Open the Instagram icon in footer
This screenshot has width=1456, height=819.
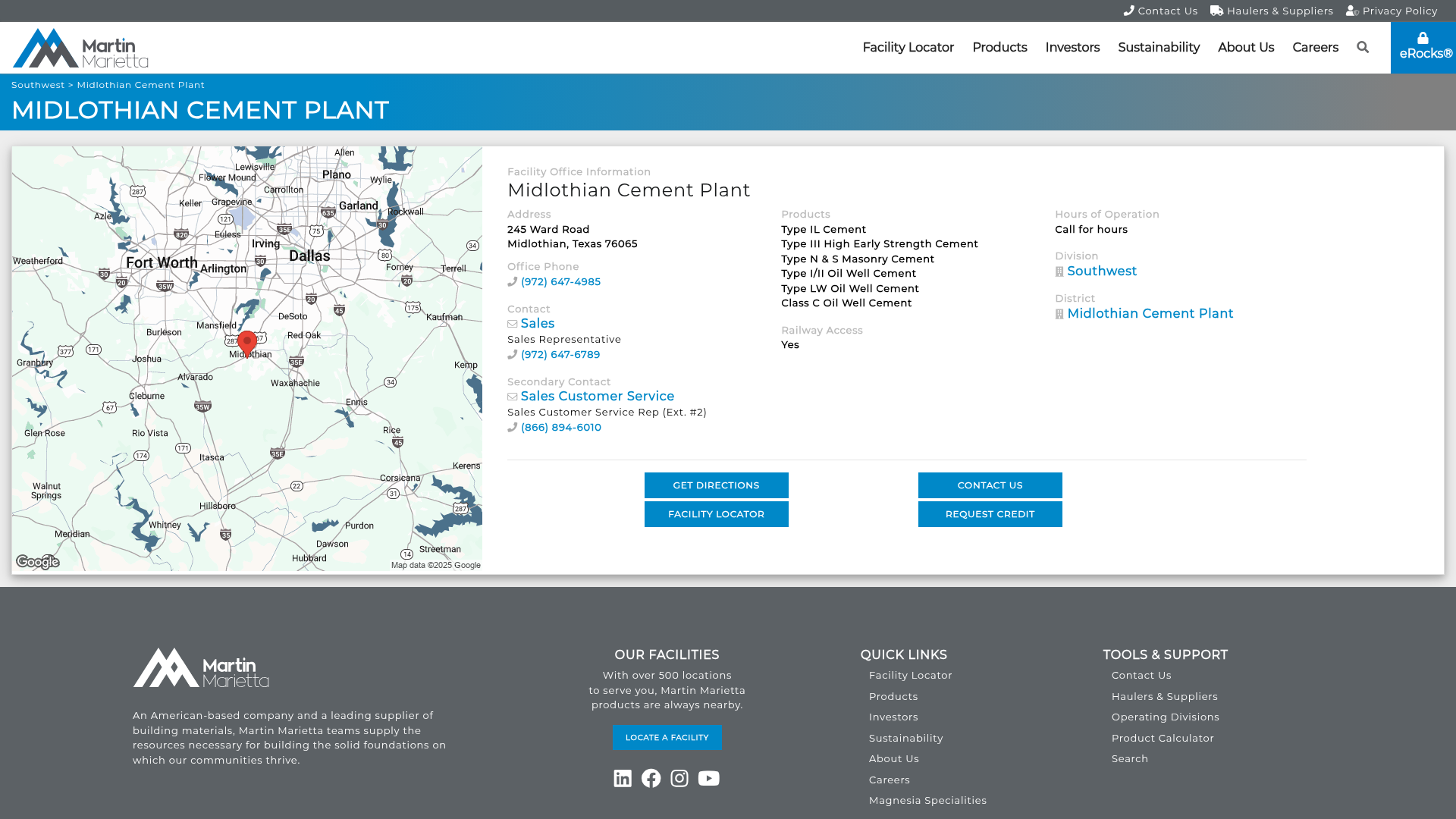coord(679,778)
